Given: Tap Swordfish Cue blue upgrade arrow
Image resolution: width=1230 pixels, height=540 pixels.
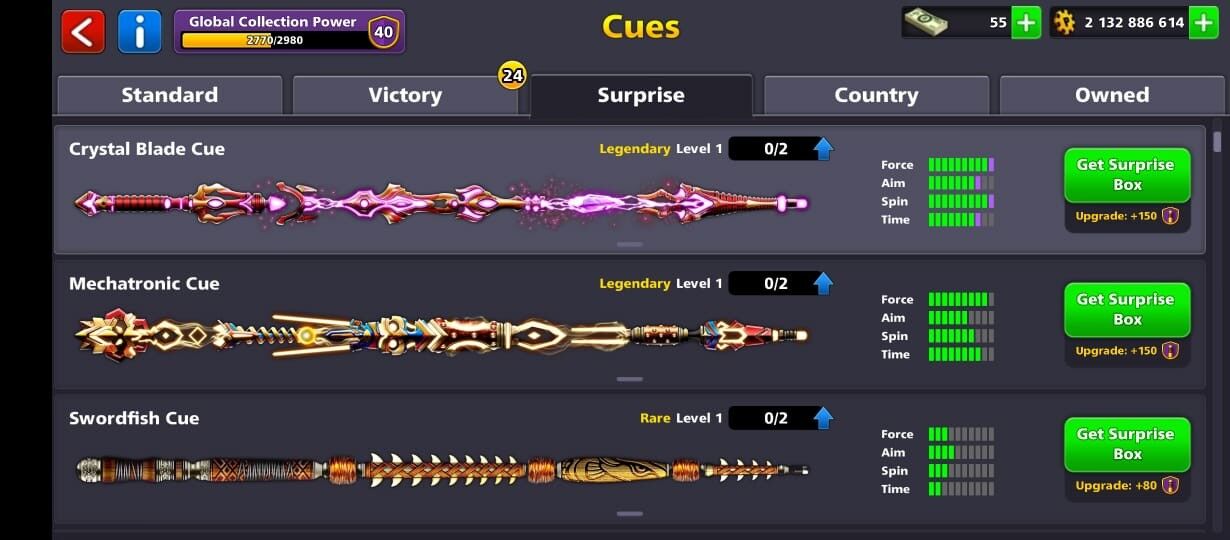Looking at the screenshot, I should (823, 418).
